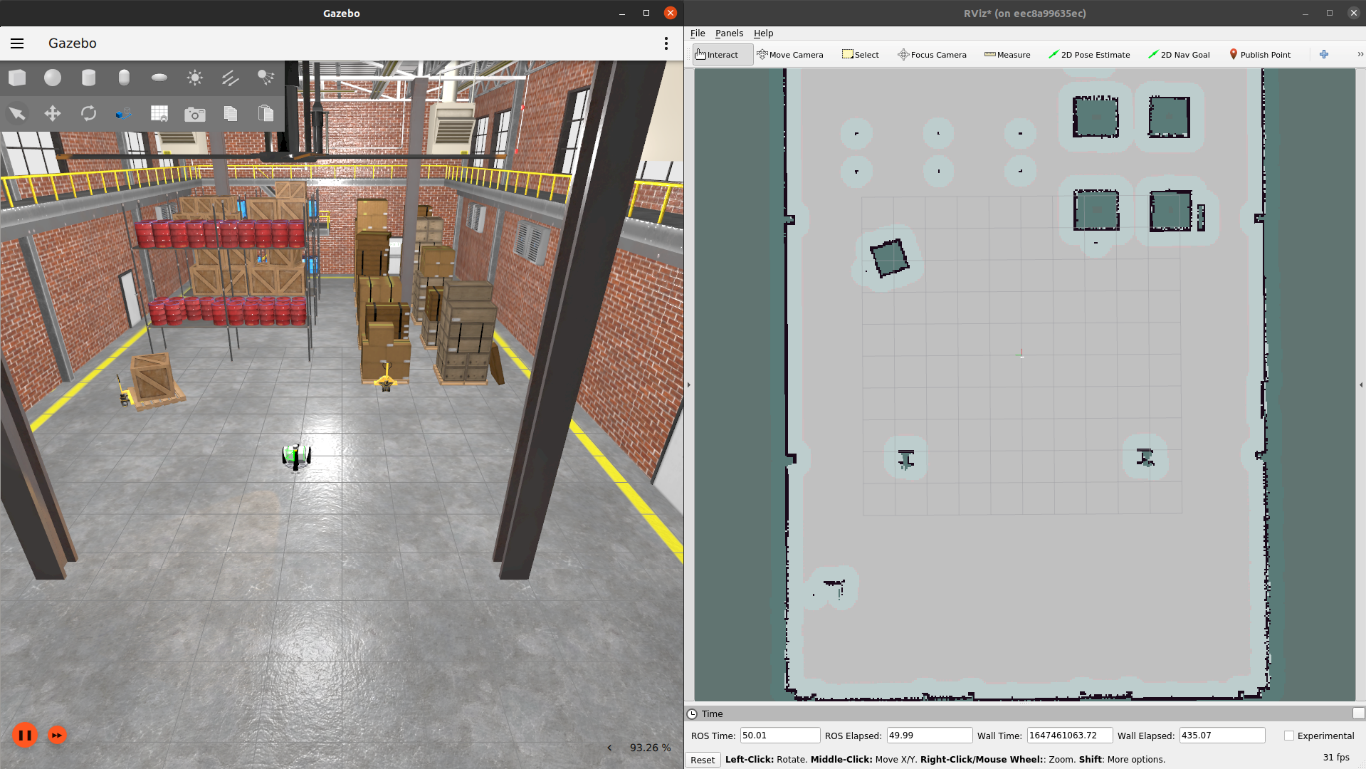The image size is (1366, 769).
Task: Expand the left side panel handle in RViz
Action: point(689,385)
